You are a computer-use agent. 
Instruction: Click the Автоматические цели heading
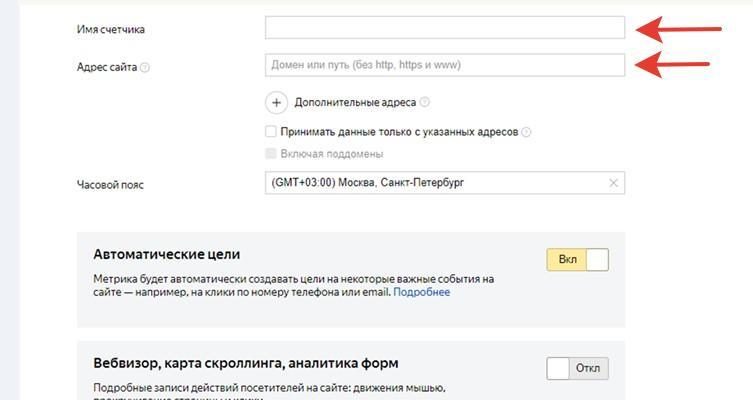click(x=166, y=255)
